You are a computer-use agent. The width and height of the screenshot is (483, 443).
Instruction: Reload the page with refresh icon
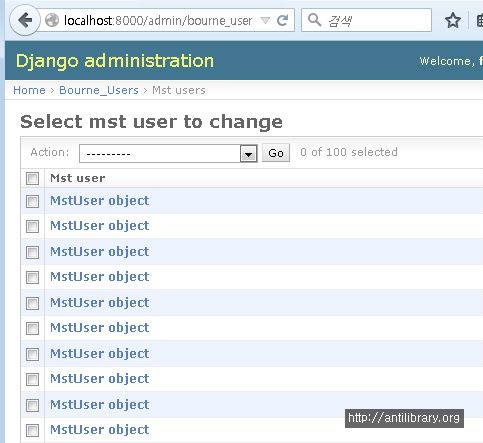[283, 21]
